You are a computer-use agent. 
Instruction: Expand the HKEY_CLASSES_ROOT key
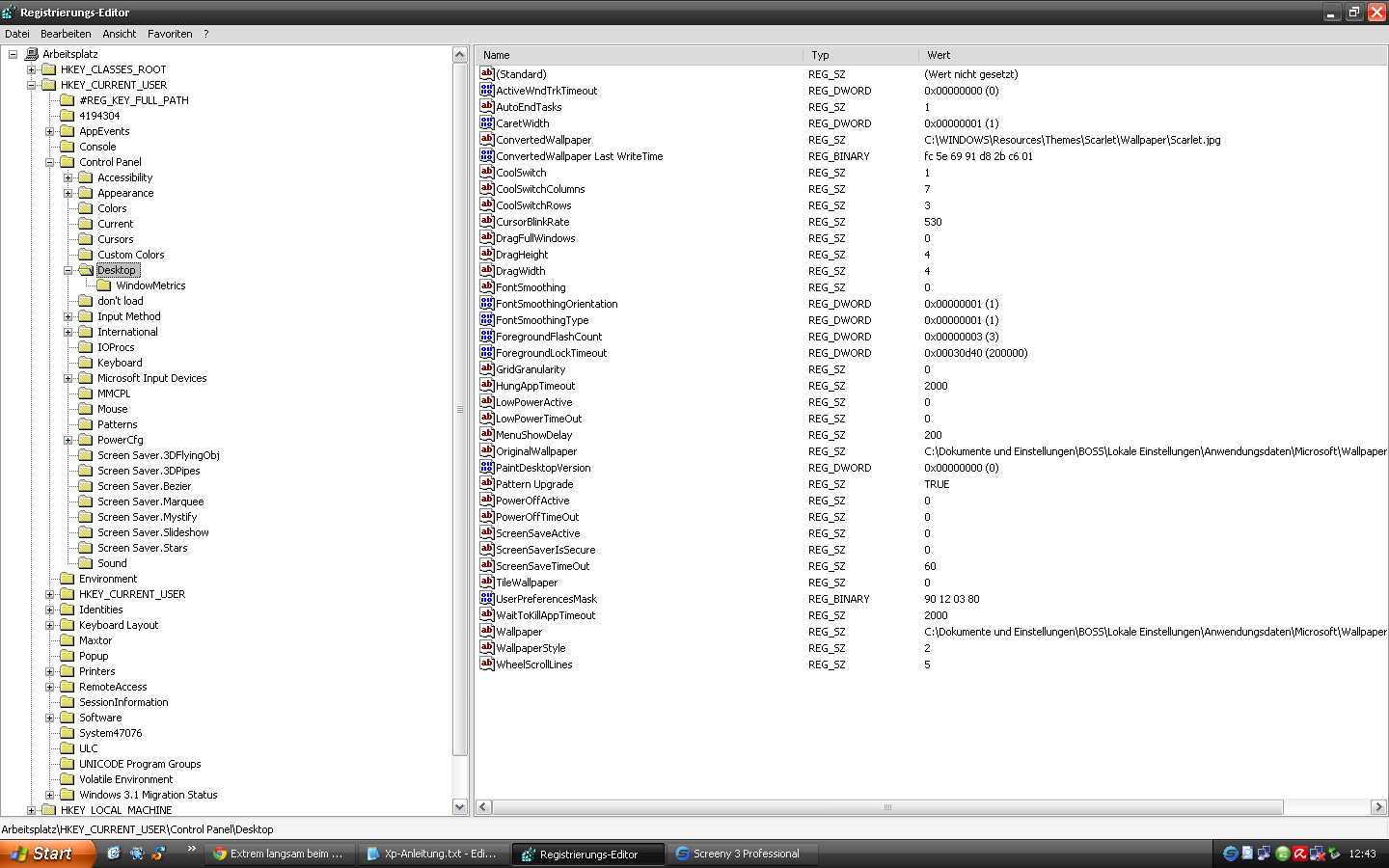click(x=32, y=69)
